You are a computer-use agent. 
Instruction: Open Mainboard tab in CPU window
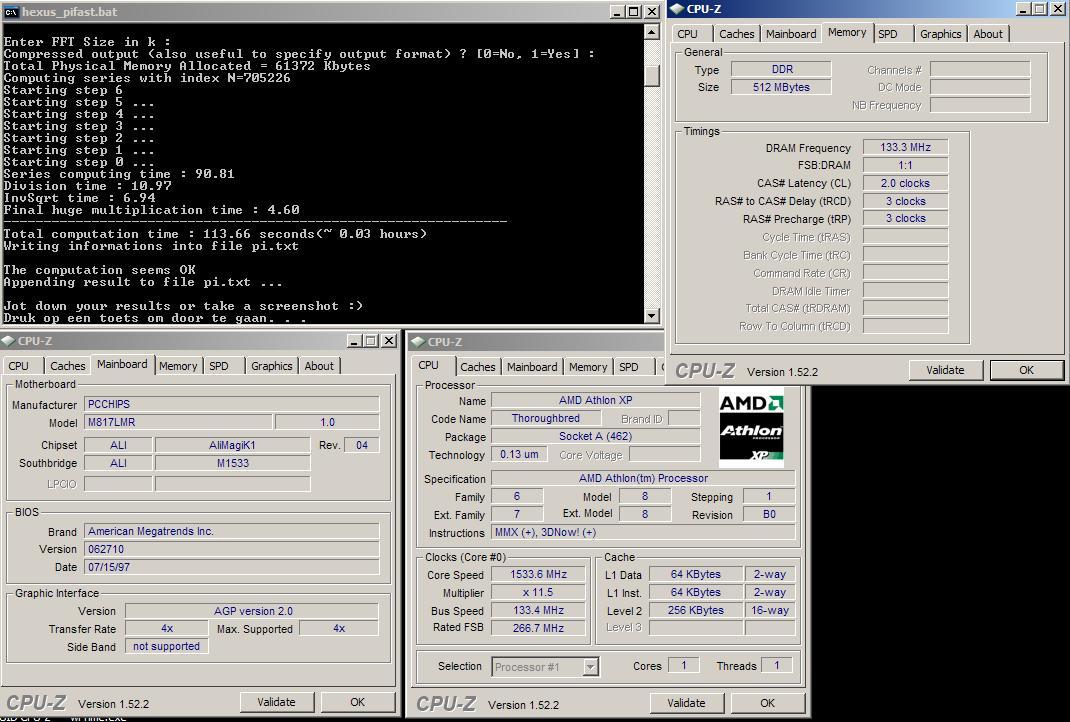[532, 367]
